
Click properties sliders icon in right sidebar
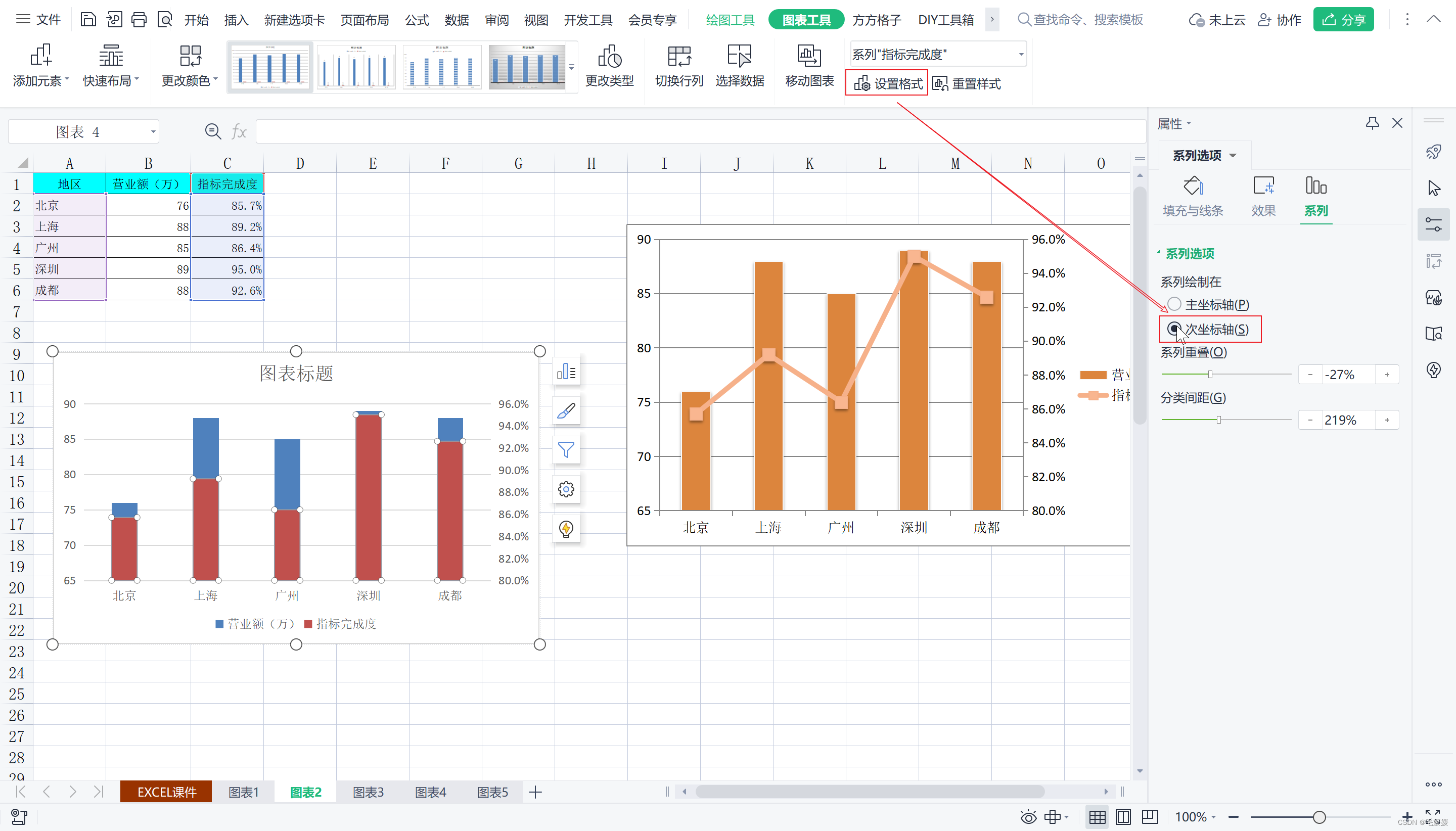[1433, 224]
